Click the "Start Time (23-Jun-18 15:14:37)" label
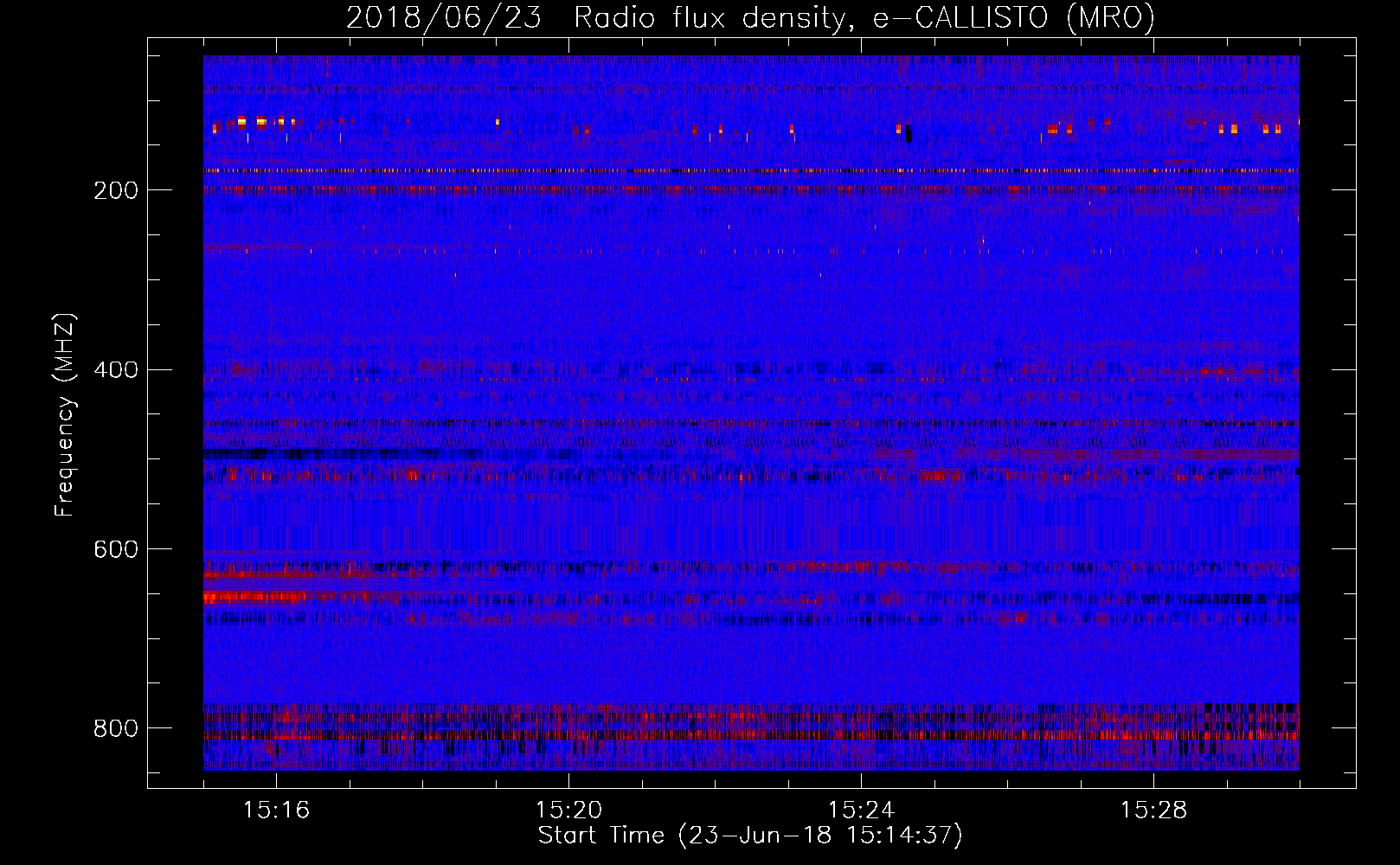Viewport: 1400px width, 865px height. 750,836
